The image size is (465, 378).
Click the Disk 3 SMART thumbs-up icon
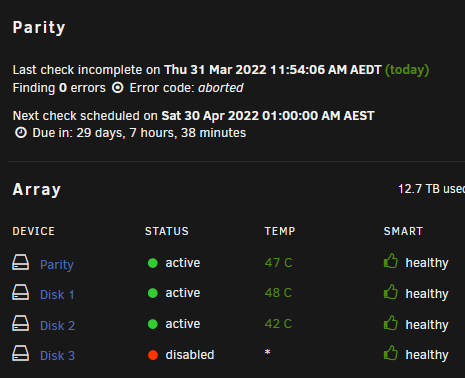point(391,353)
